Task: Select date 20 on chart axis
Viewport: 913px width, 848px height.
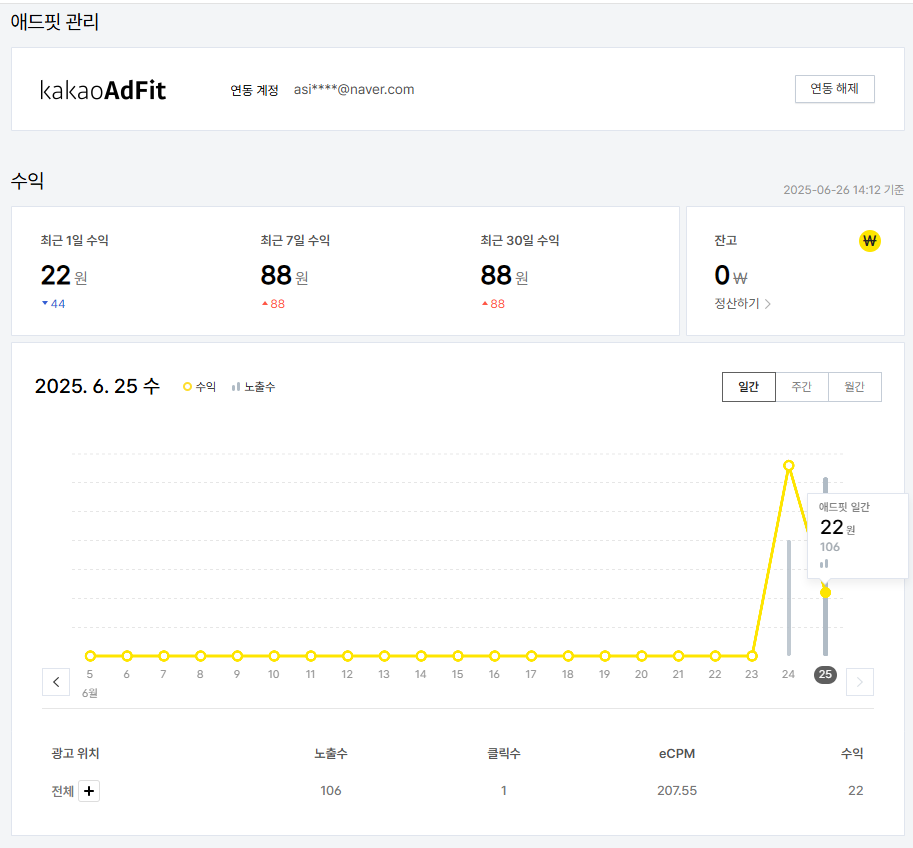Action: (x=641, y=674)
